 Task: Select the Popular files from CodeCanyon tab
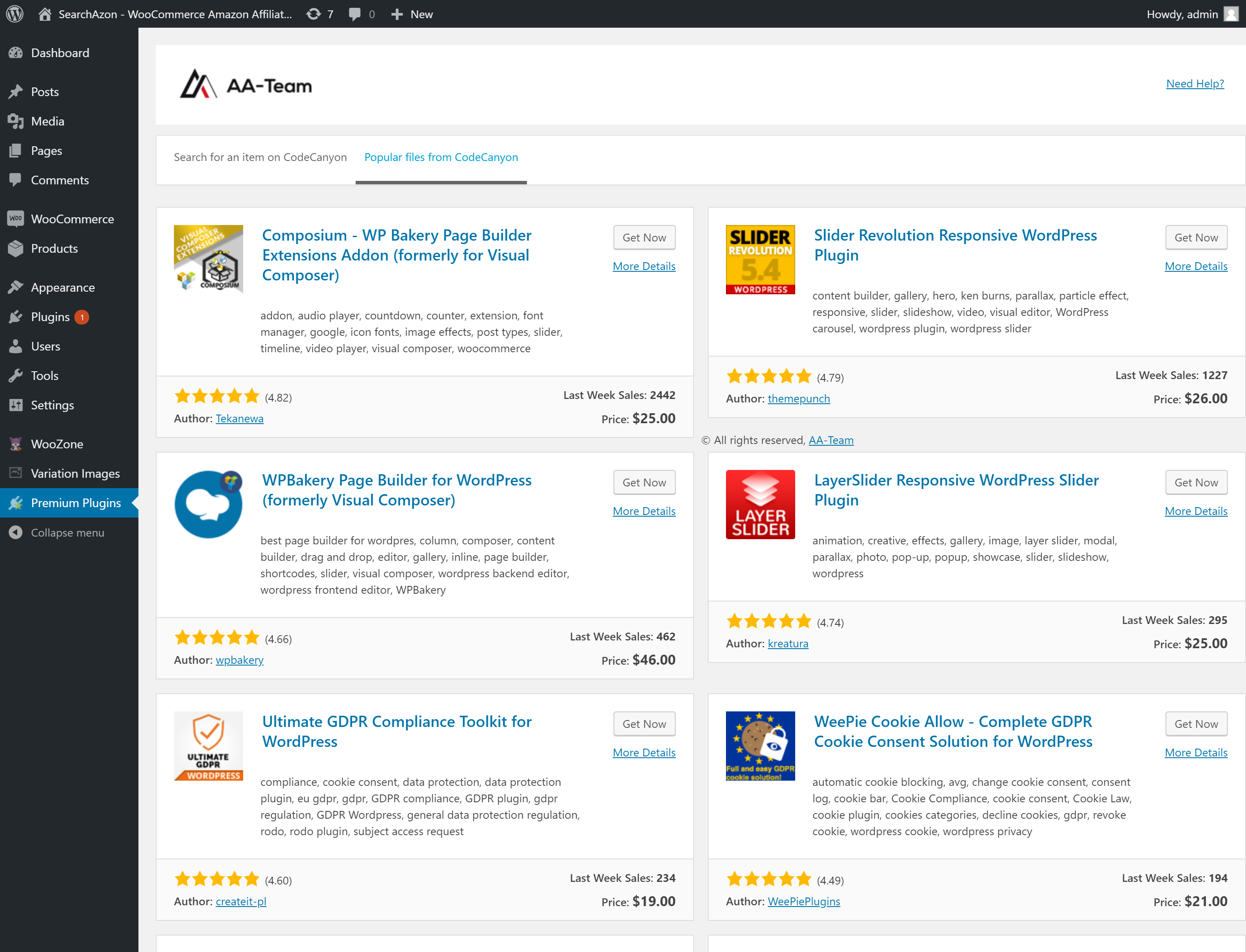tap(441, 157)
